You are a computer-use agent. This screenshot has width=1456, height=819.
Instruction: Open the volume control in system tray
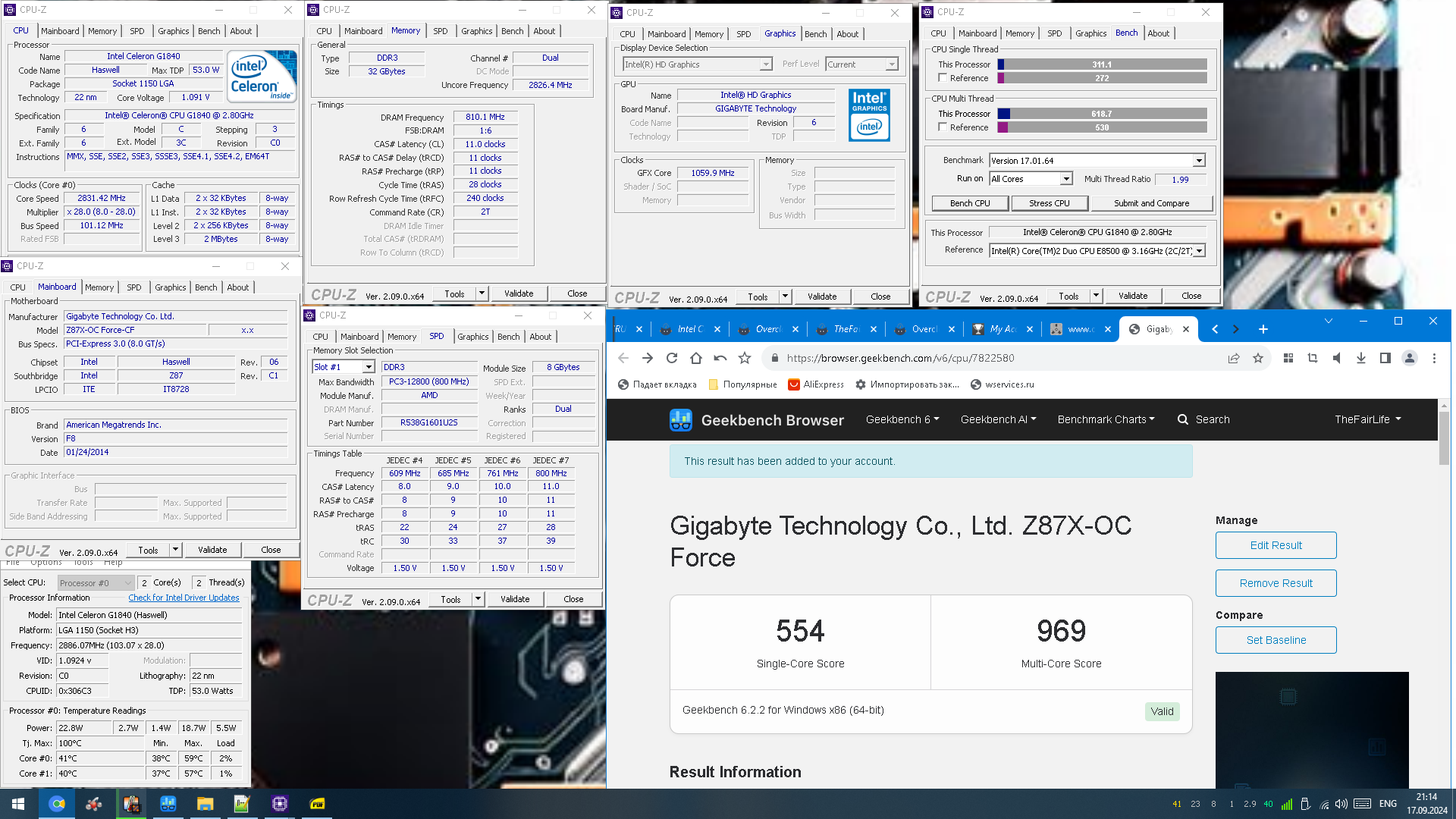click(x=1341, y=804)
